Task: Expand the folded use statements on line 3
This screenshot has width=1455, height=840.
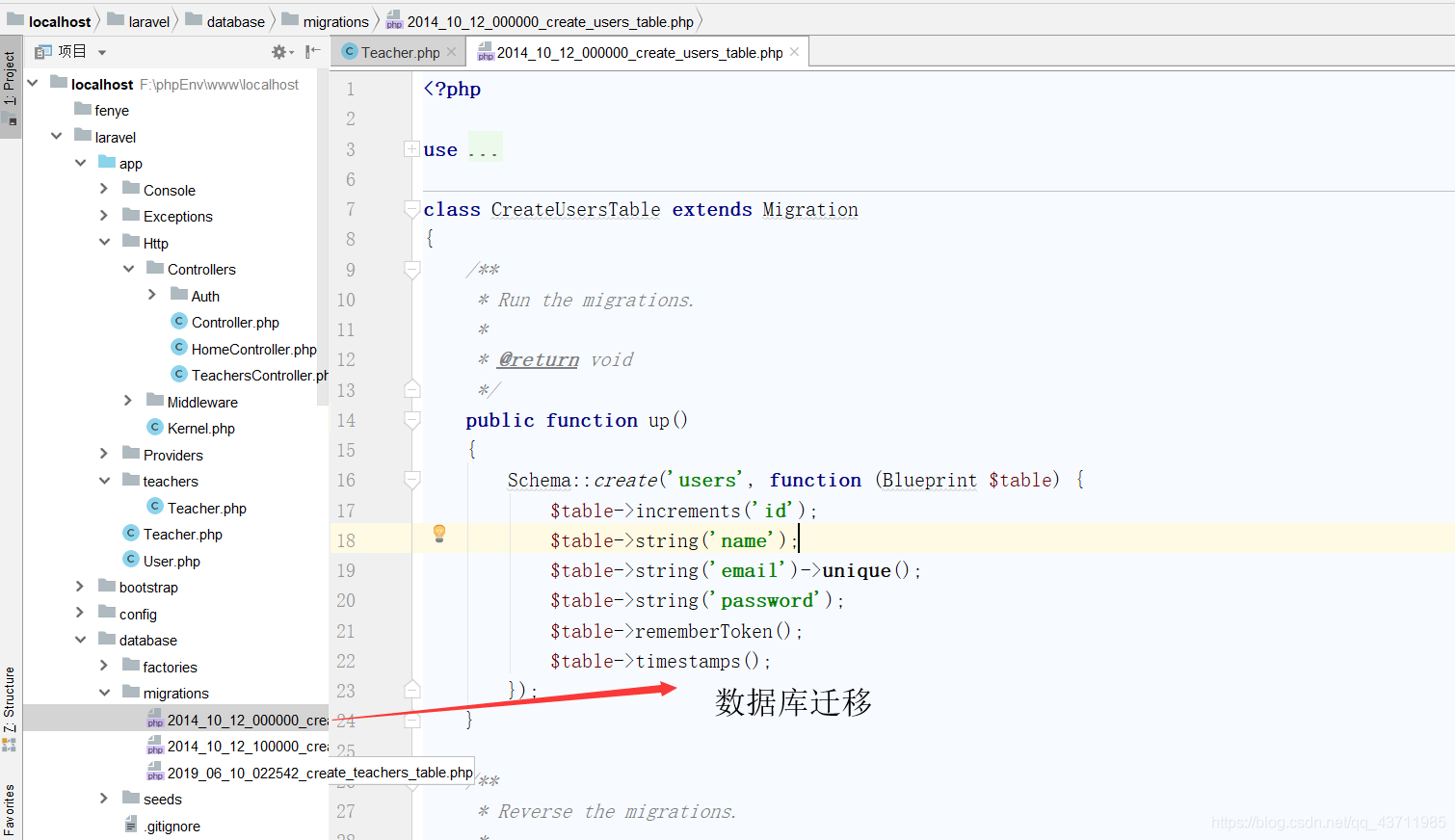Action: click(411, 149)
